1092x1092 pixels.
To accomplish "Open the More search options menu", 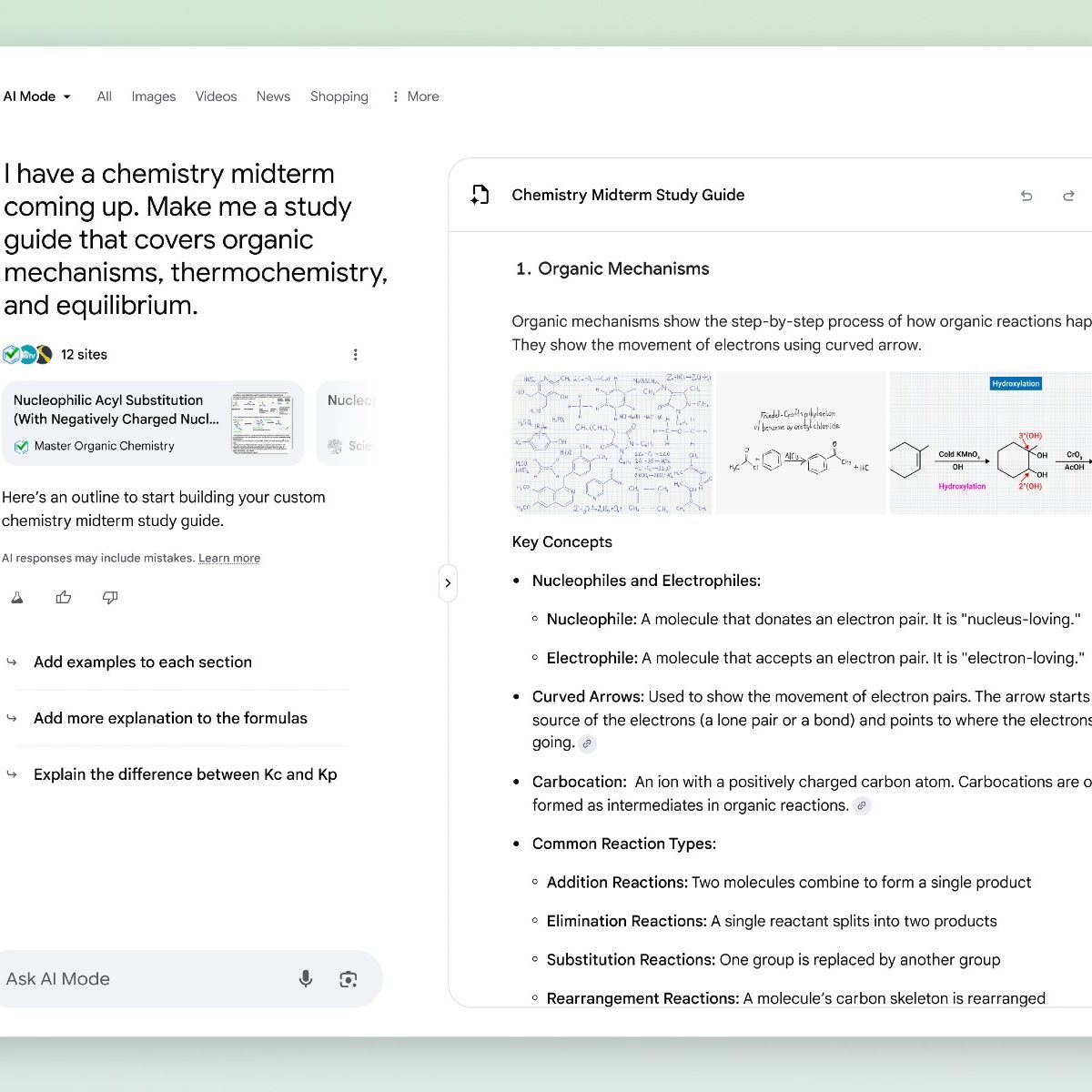I will [x=415, y=96].
